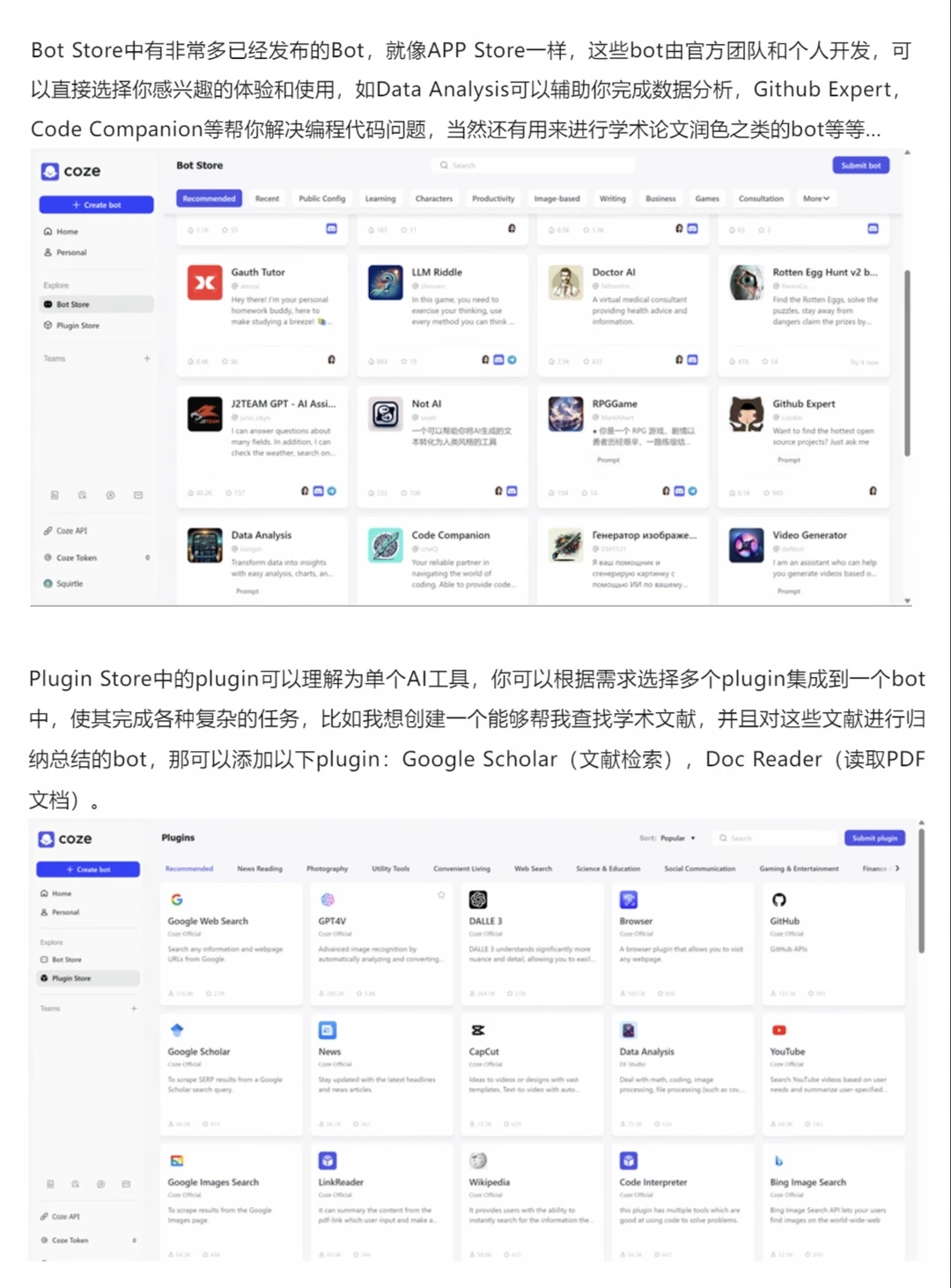The width and height of the screenshot is (951, 1288).
Task: Switch to the Recent tab in Bot Store
Action: tap(267, 199)
